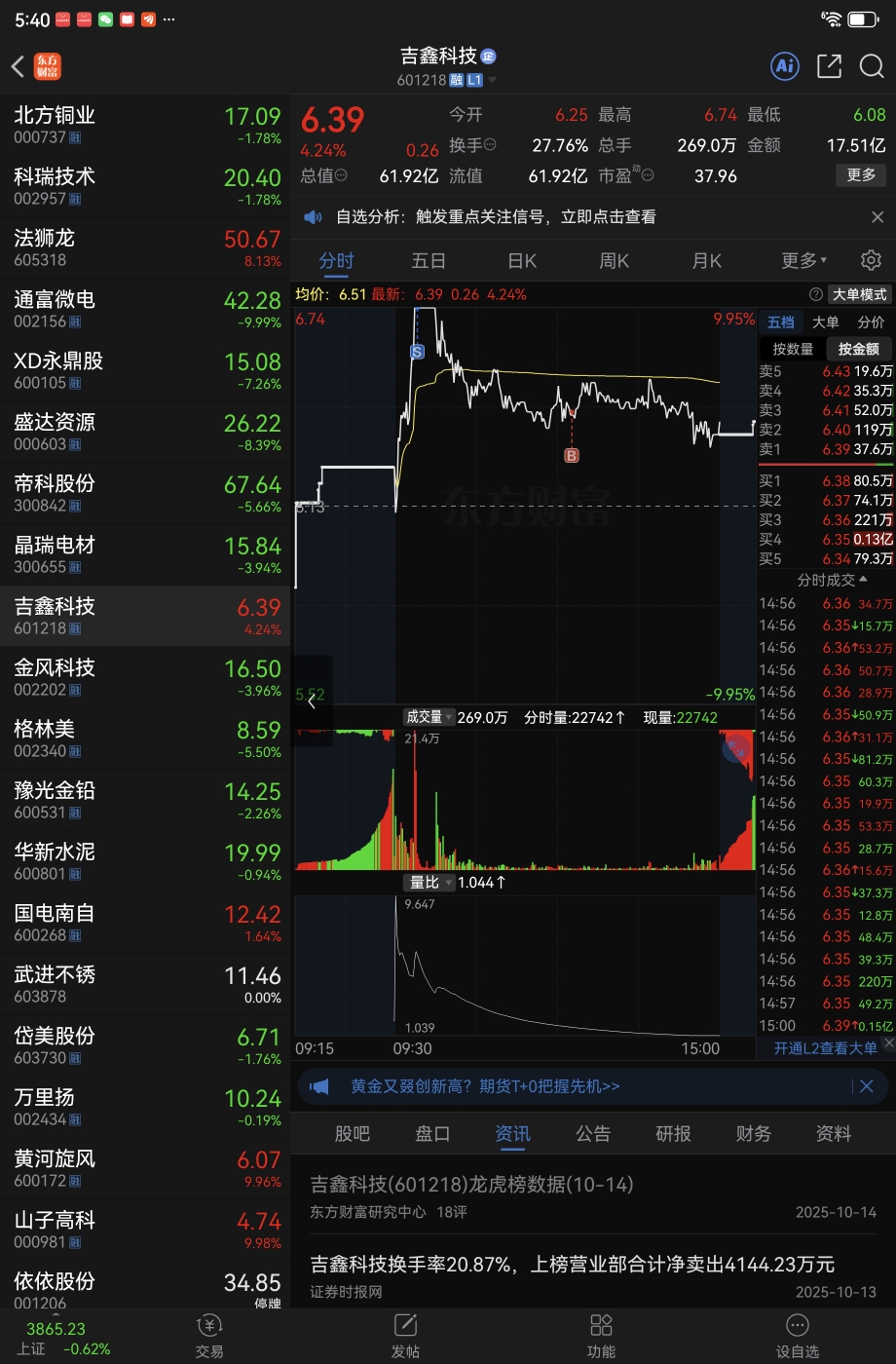Select the 五日 chart tab
Image resolution: width=896 pixels, height=1364 pixels.
429,260
